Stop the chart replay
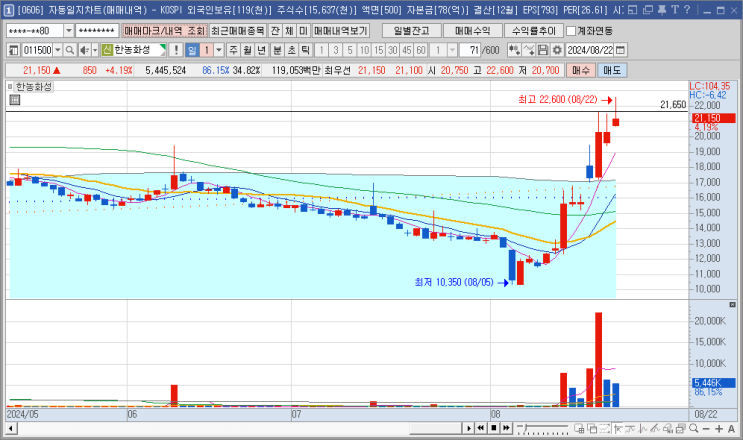This screenshot has height=440, width=743. pos(493,428)
